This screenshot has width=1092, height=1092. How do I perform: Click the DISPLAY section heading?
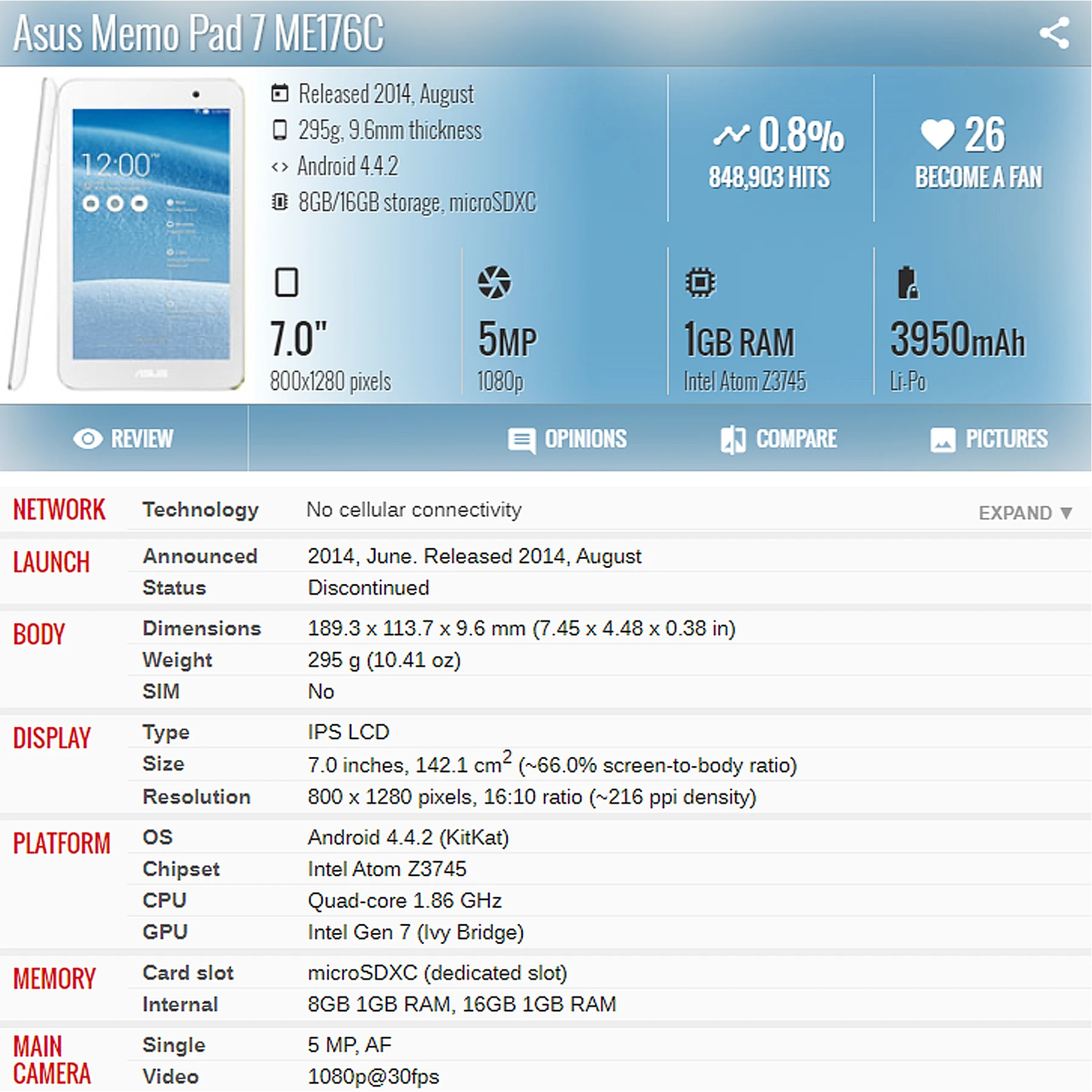tap(52, 738)
